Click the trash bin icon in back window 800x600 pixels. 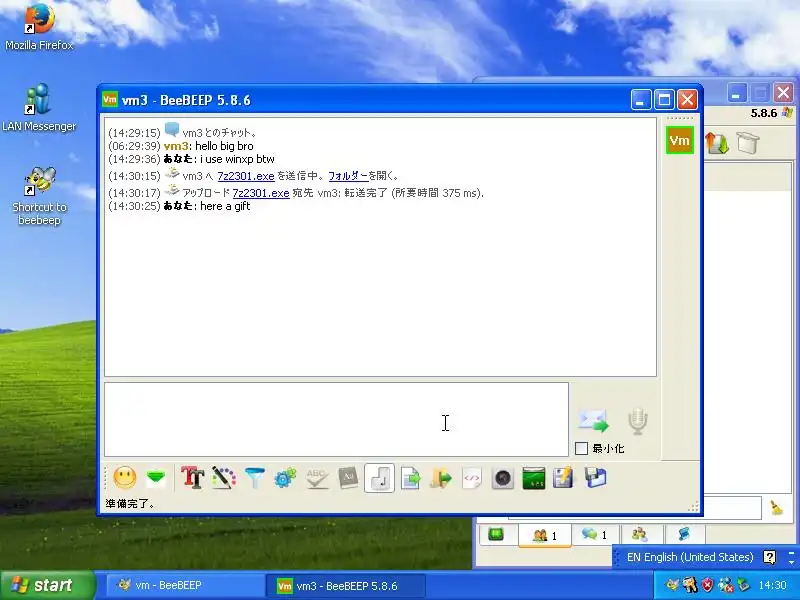748,143
